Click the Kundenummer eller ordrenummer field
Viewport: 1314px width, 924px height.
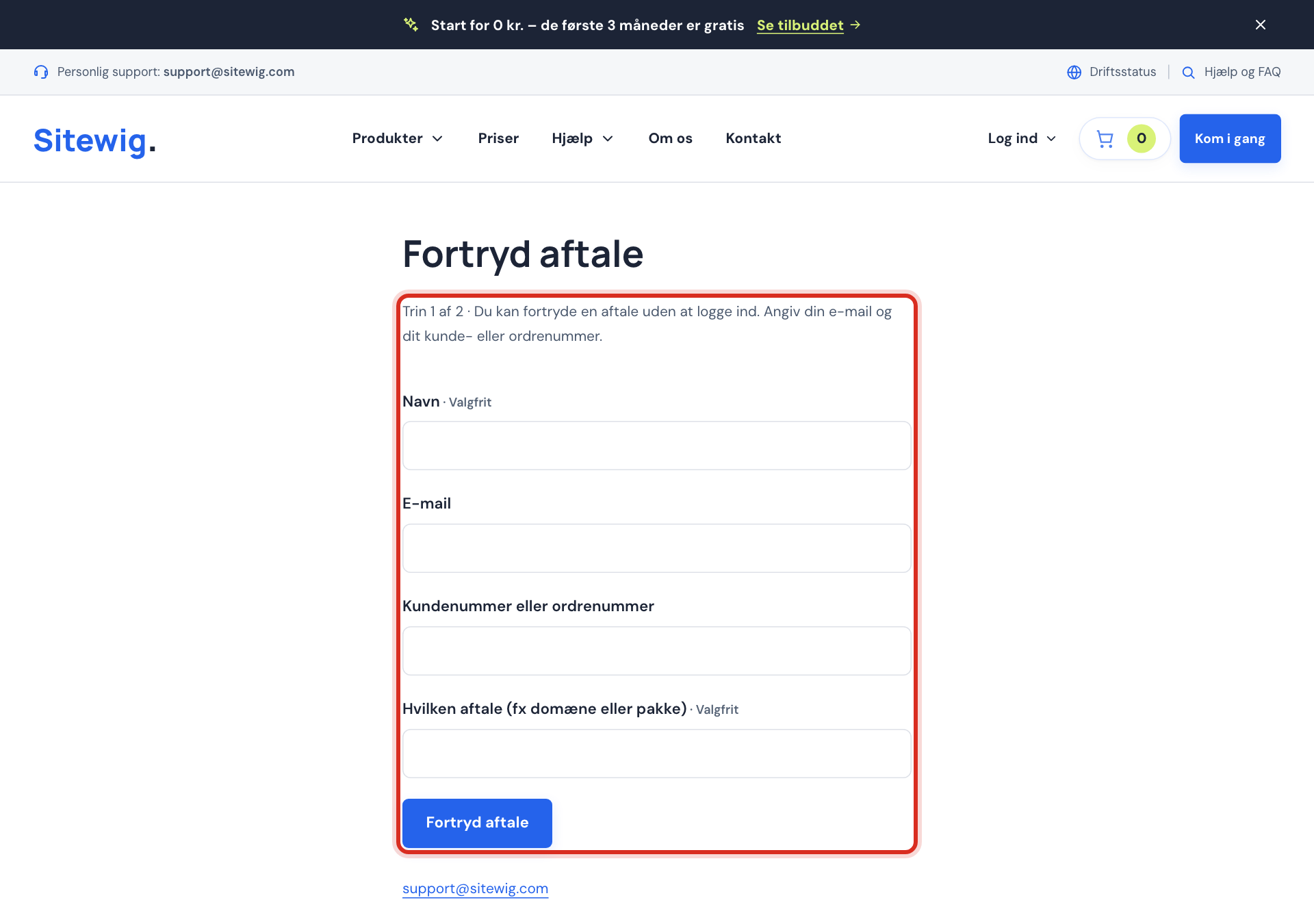pyautogui.click(x=656, y=651)
